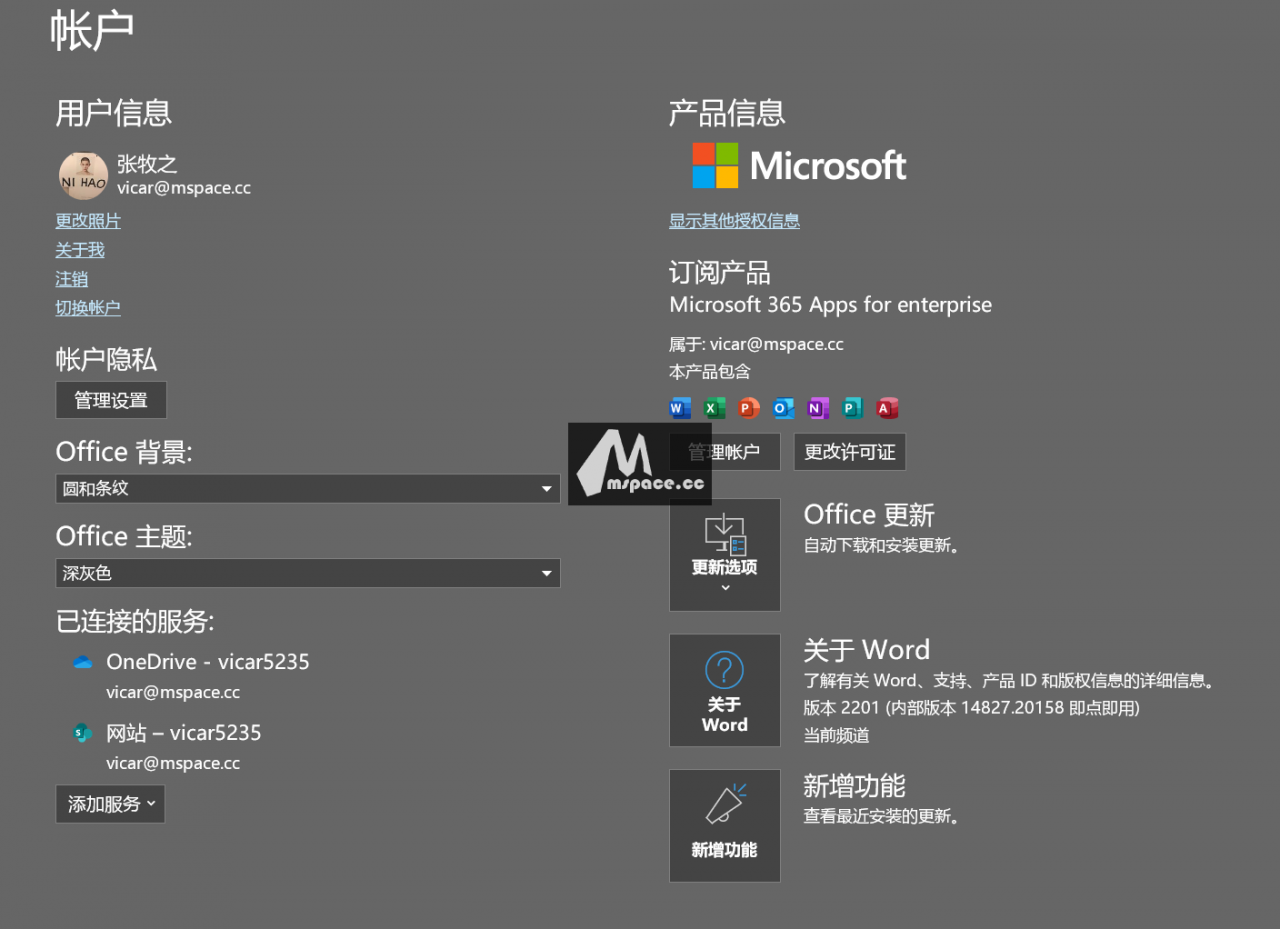Click the 显示其他授权信息 link

[x=734, y=221]
